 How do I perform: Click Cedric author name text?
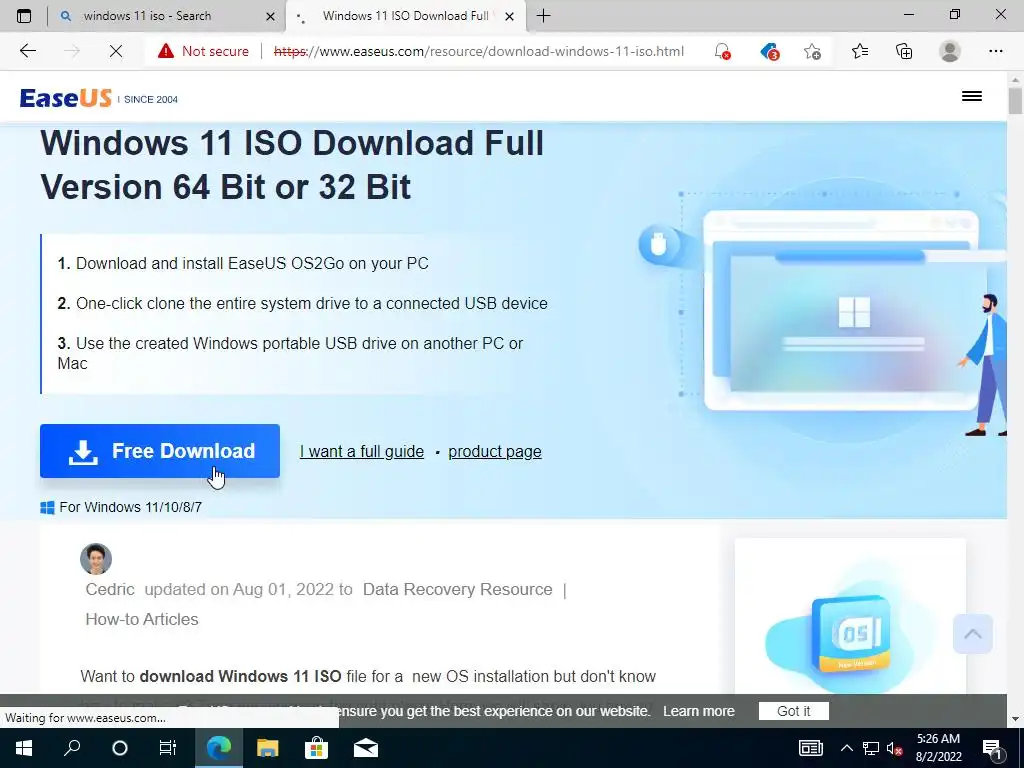pyautogui.click(x=110, y=589)
